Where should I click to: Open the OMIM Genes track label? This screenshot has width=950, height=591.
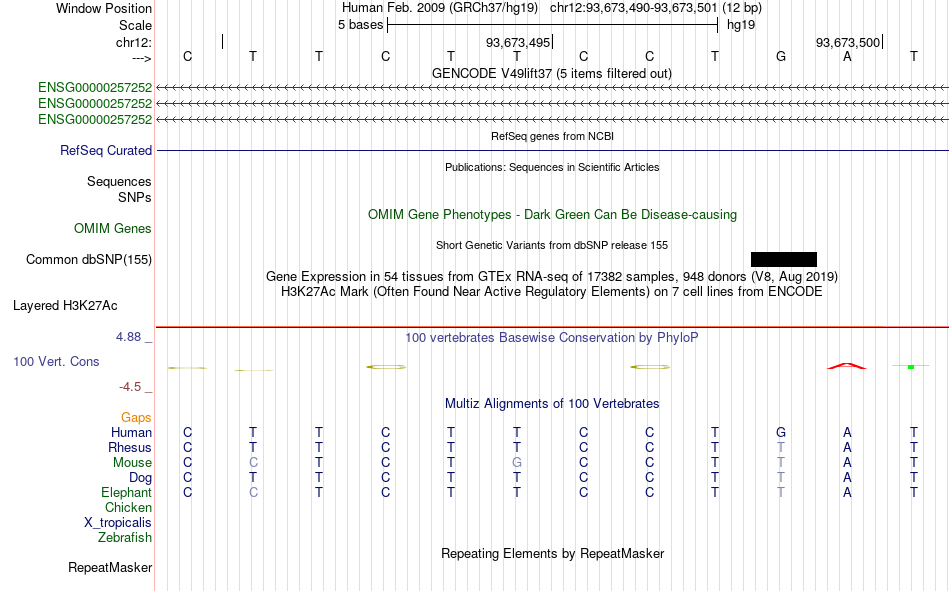[x=113, y=229]
